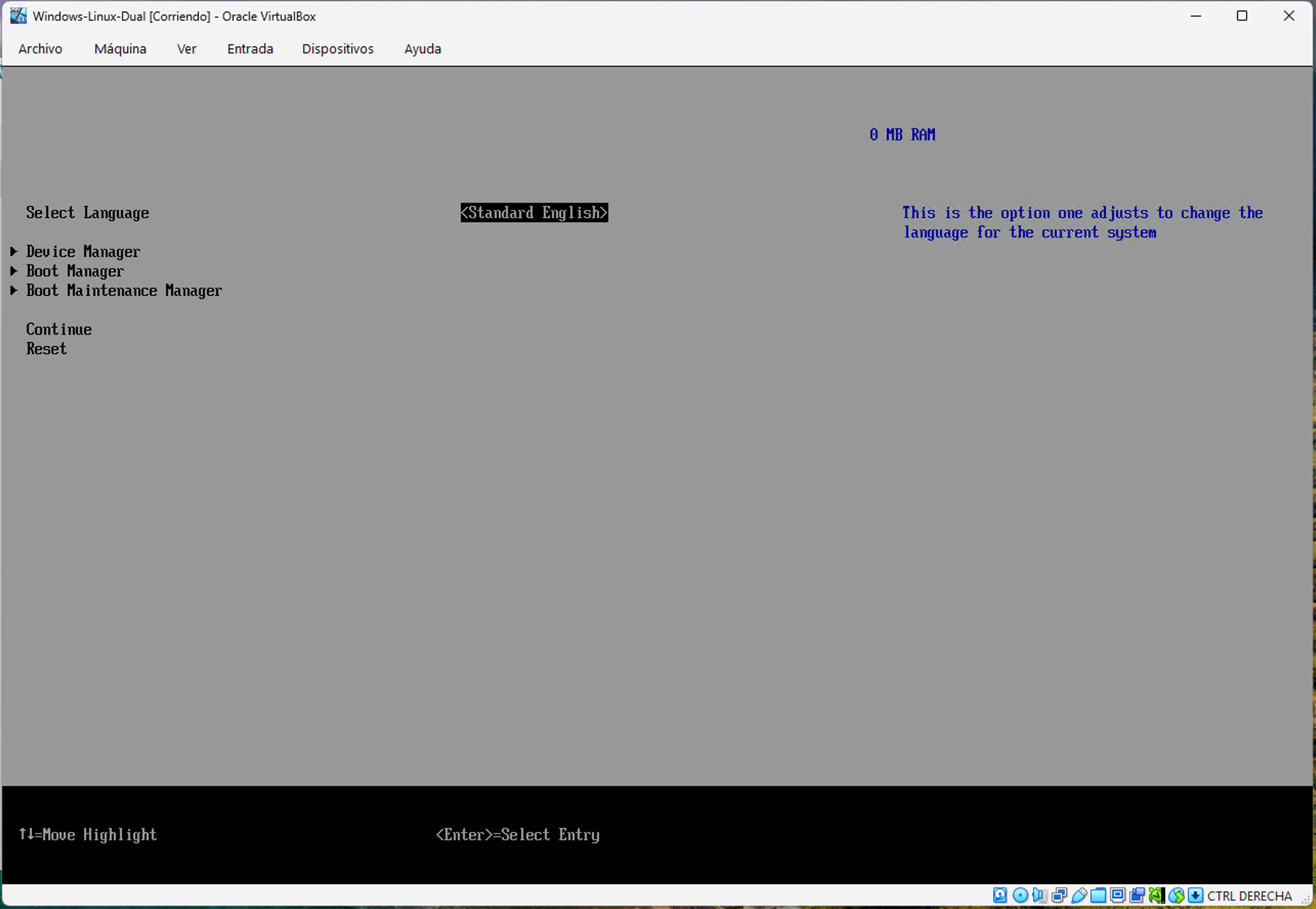Open the Standard English language selector
This screenshot has width=1316, height=909.
click(x=535, y=212)
